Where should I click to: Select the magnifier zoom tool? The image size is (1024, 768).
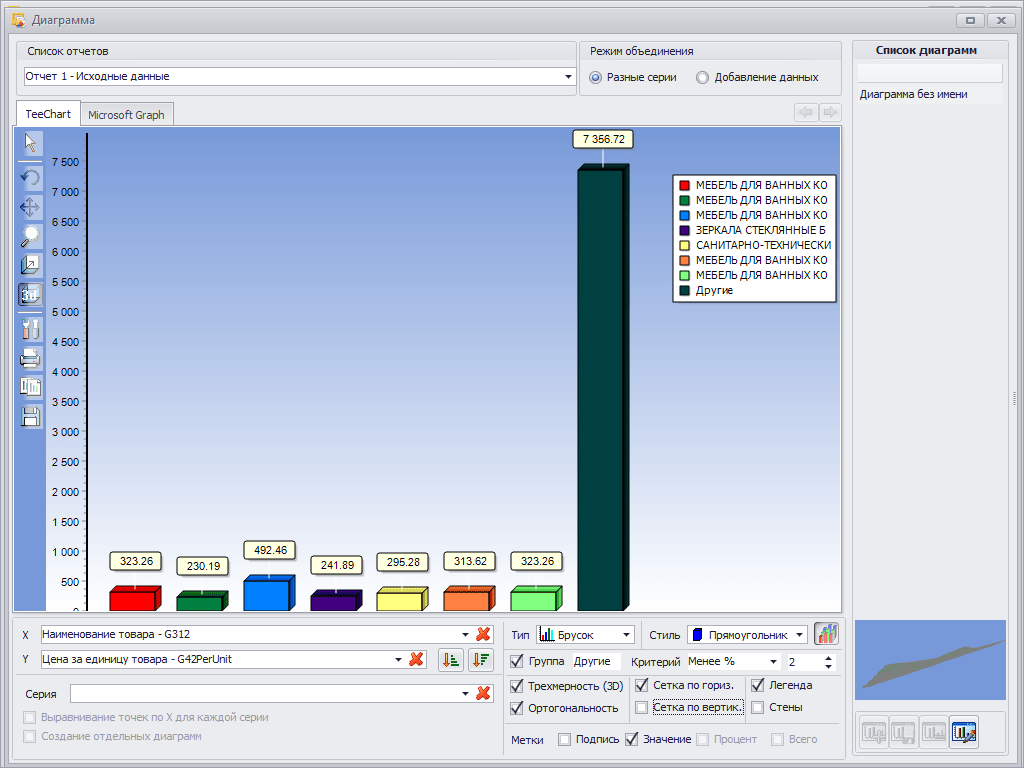pyautogui.click(x=30, y=236)
